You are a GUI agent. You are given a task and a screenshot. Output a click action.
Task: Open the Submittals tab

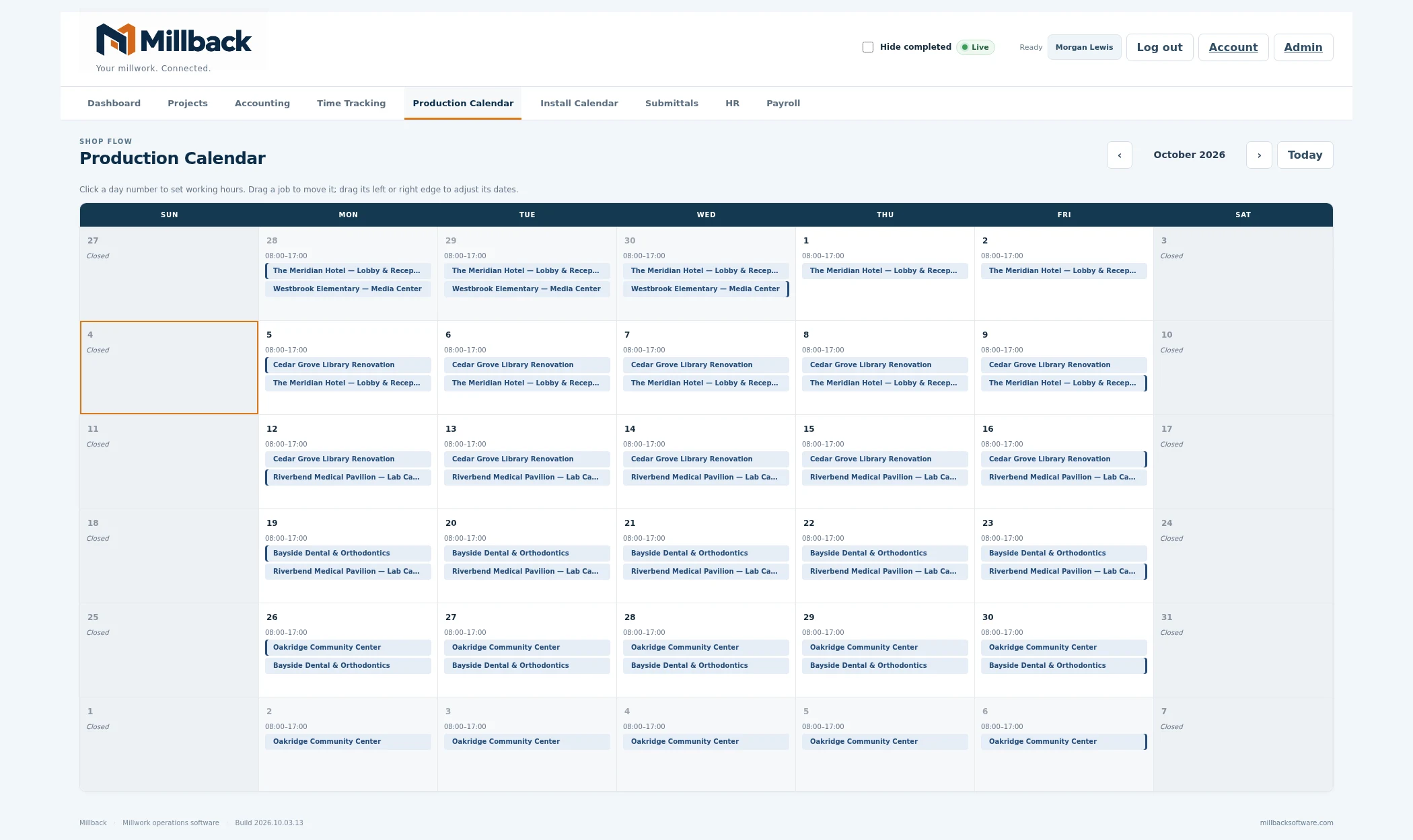[x=672, y=104]
